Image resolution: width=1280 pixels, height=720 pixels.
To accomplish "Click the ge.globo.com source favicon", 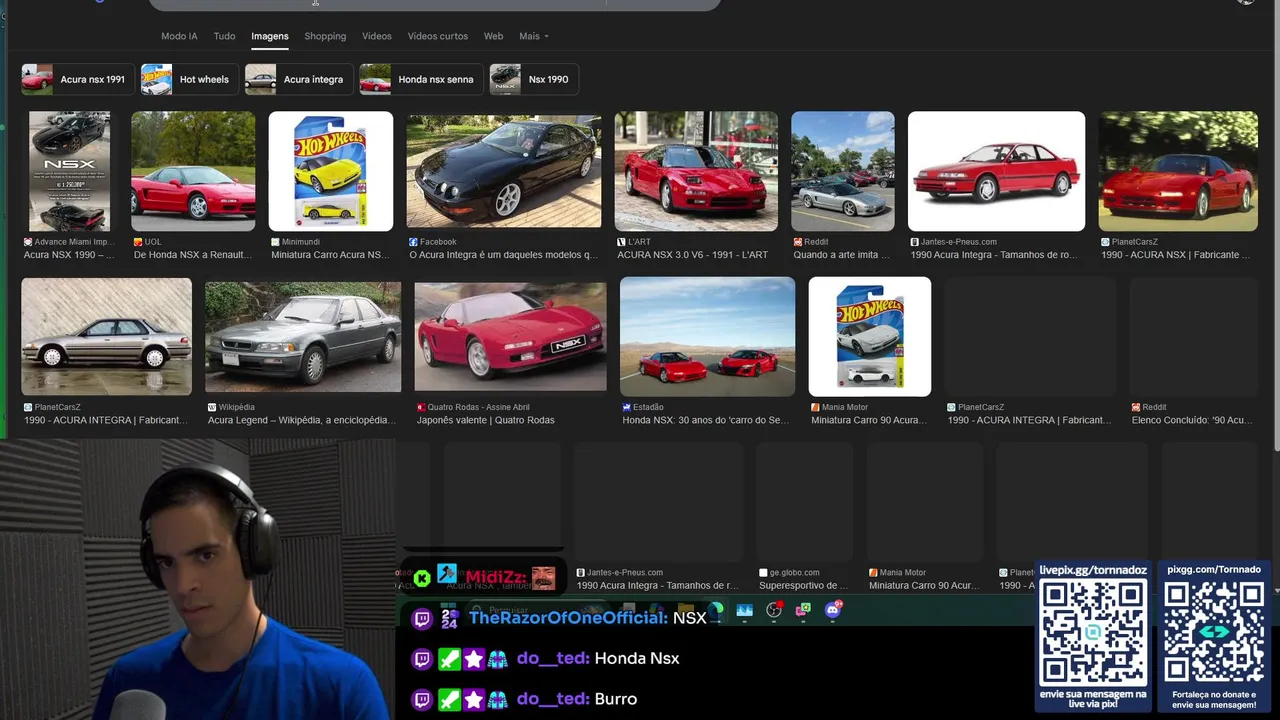I will 763,573.
